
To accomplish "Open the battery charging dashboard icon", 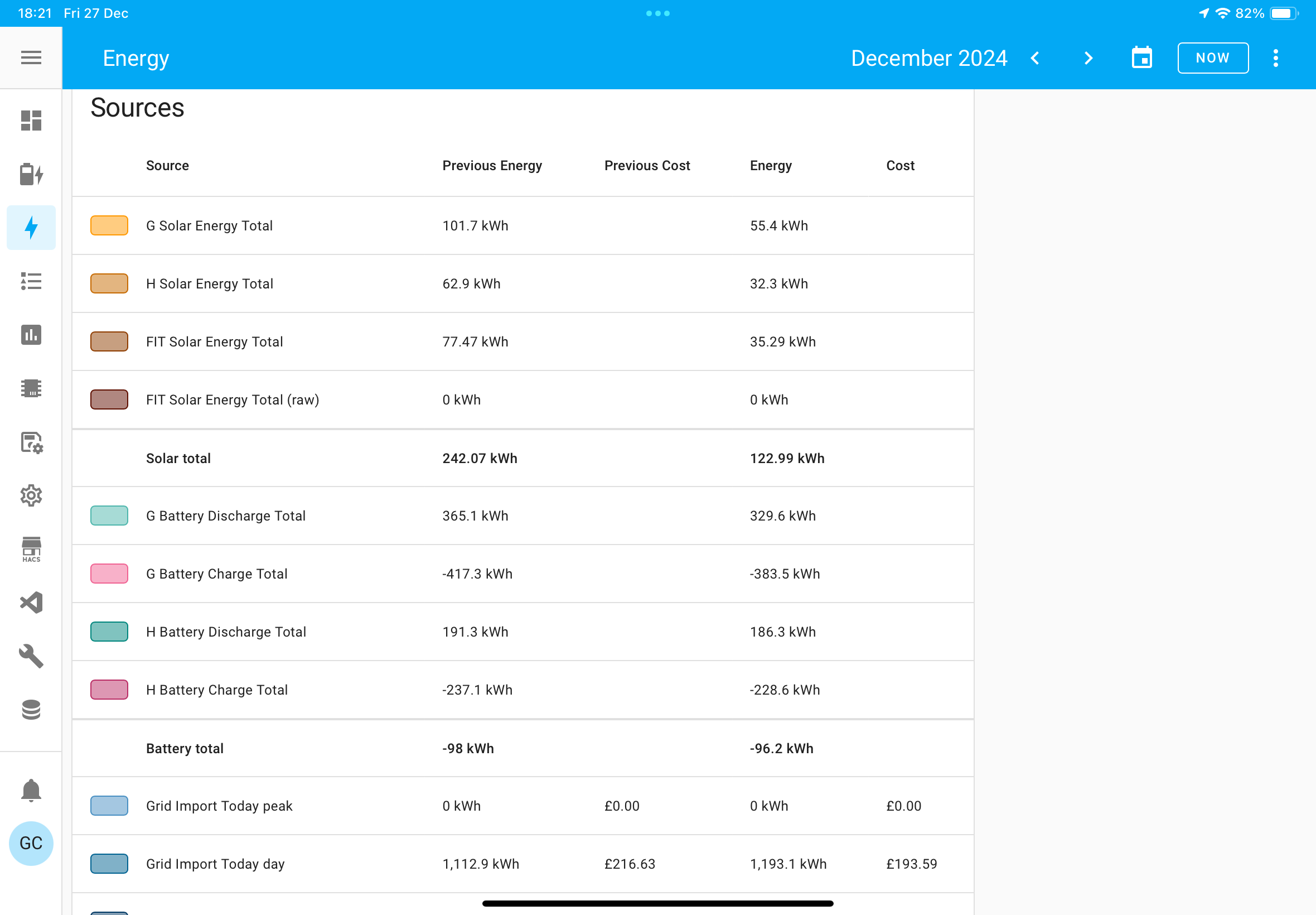I will tap(31, 174).
